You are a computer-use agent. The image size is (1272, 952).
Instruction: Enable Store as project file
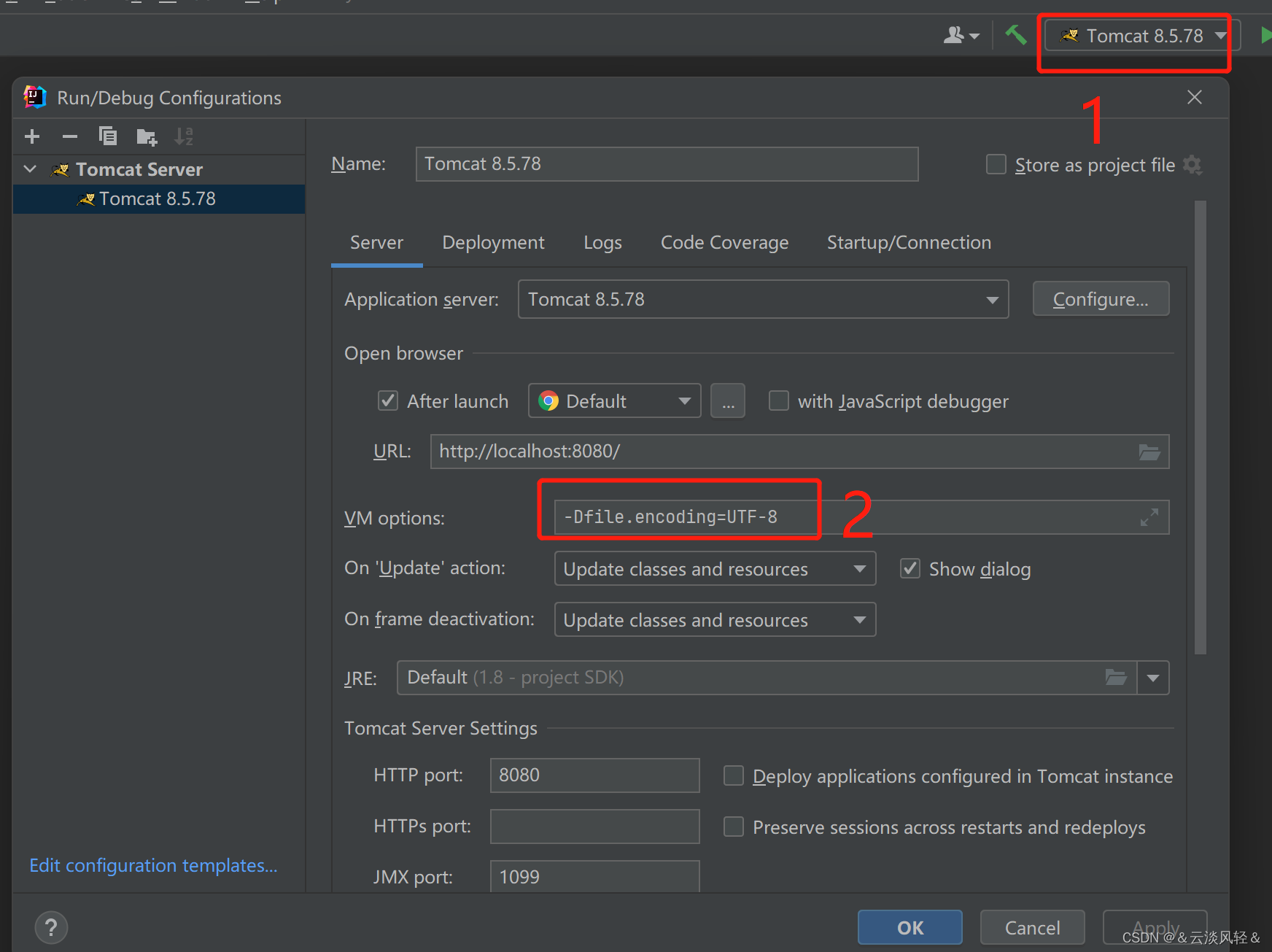point(996,164)
